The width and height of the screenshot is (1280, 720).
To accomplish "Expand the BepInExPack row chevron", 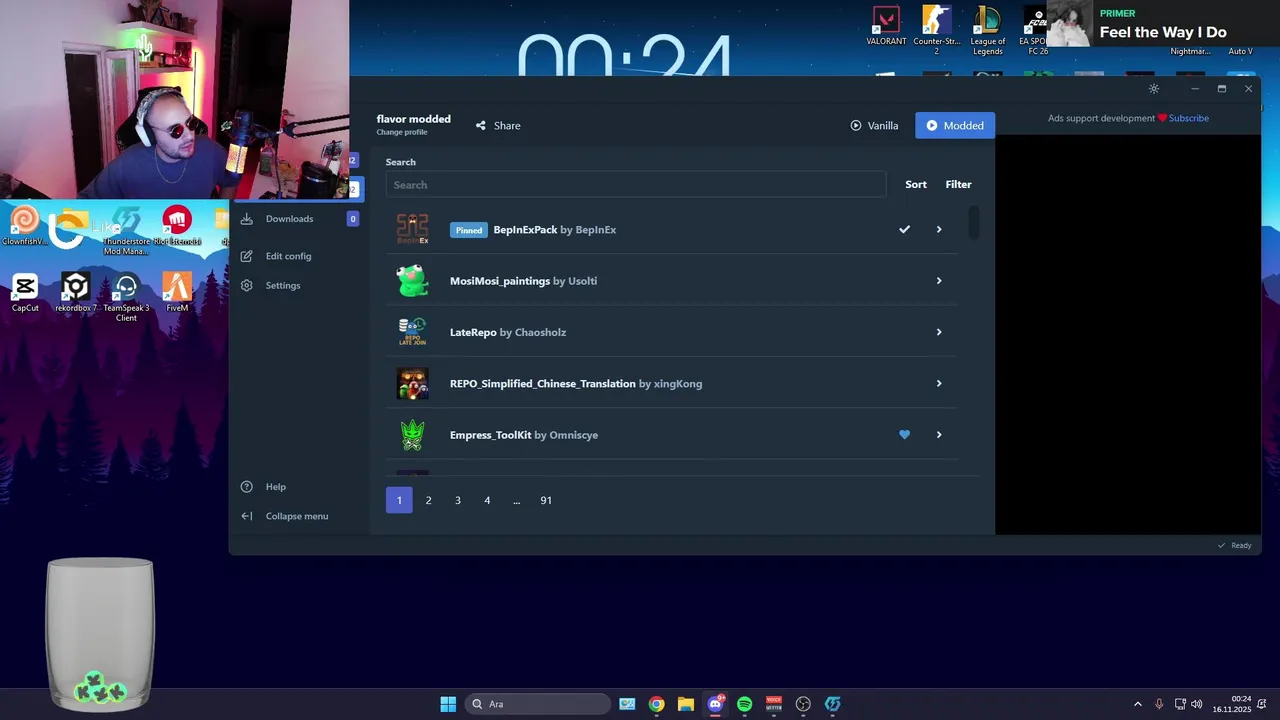I will 939,230.
